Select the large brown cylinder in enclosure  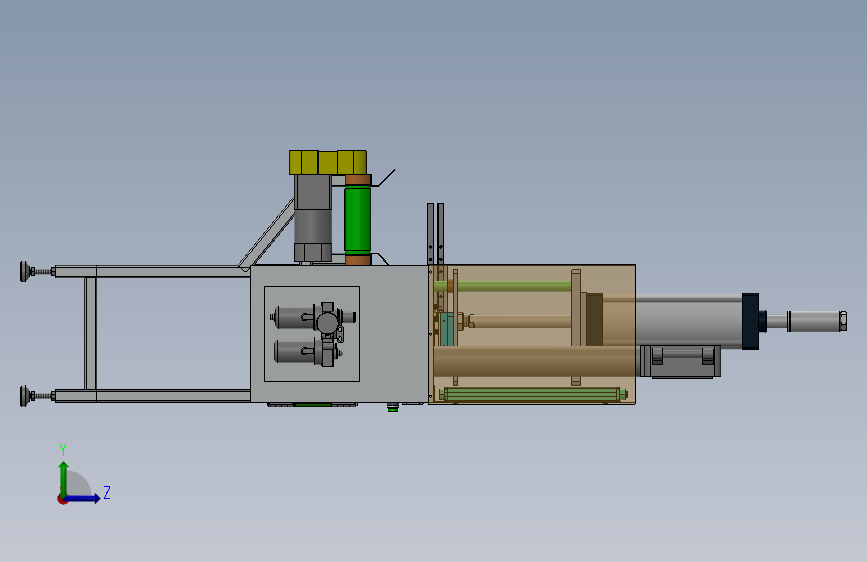pos(534,361)
